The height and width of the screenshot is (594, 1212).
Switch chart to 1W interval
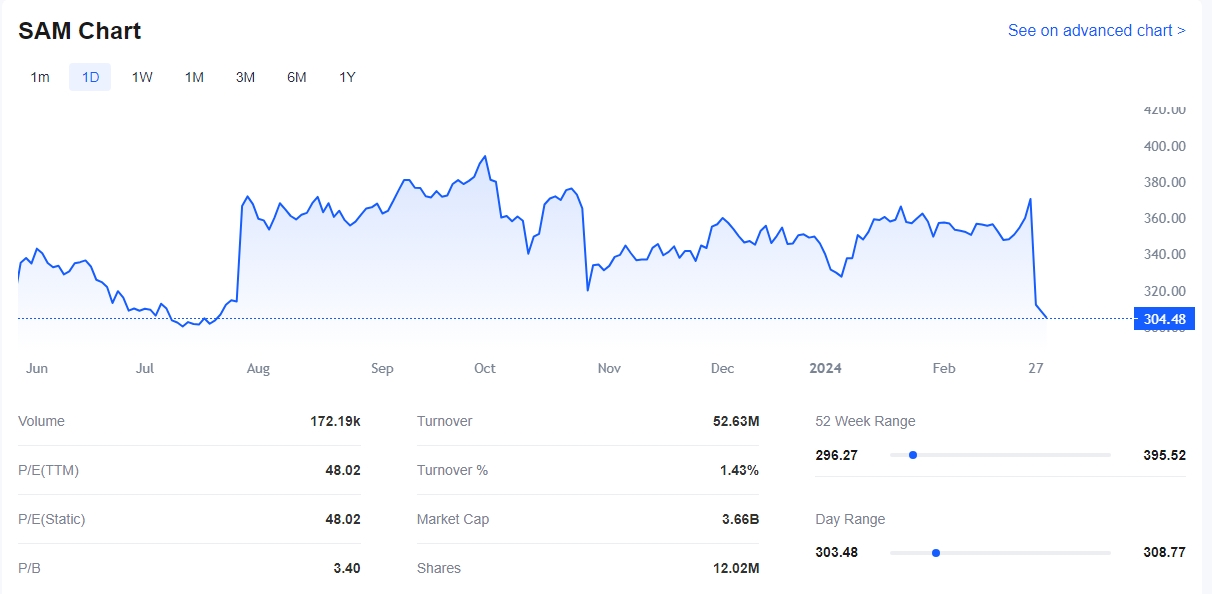142,77
